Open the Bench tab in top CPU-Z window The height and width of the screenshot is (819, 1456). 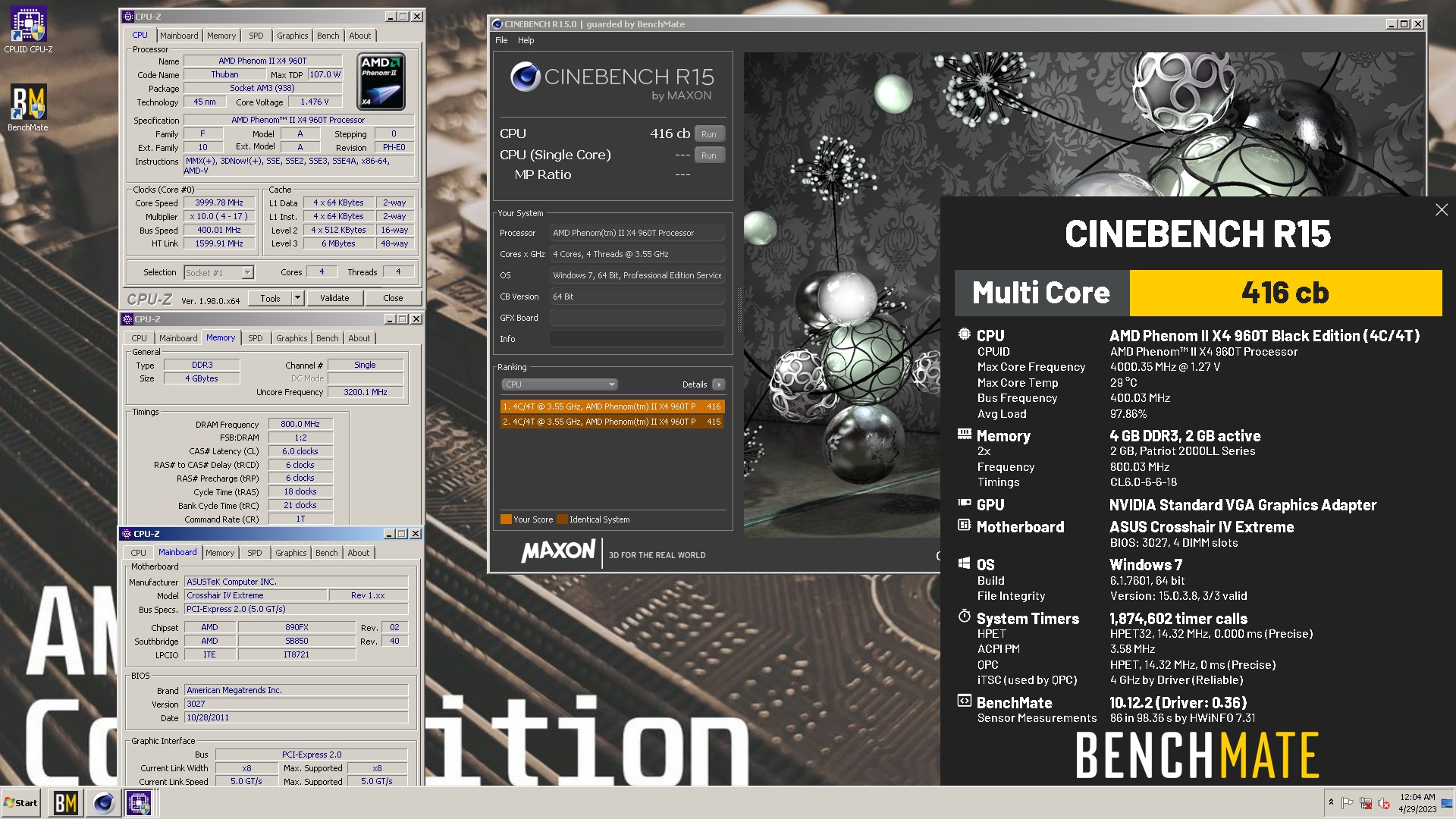[328, 36]
